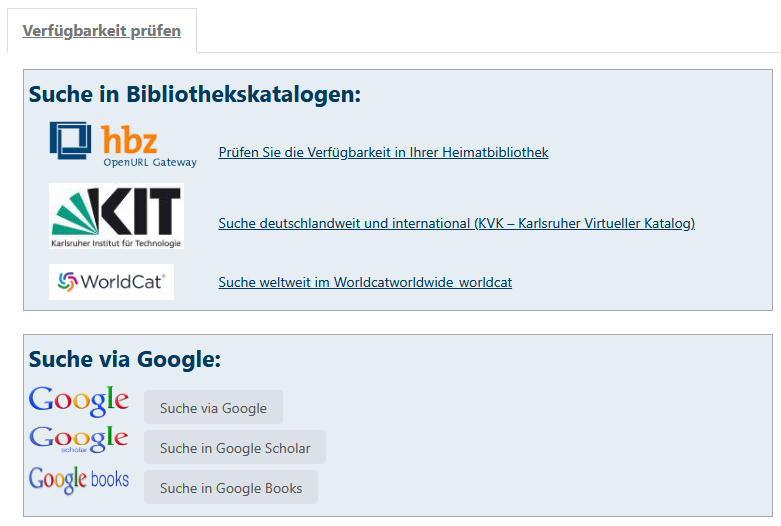Click the colorful WorldCat swirl icon

67,282
